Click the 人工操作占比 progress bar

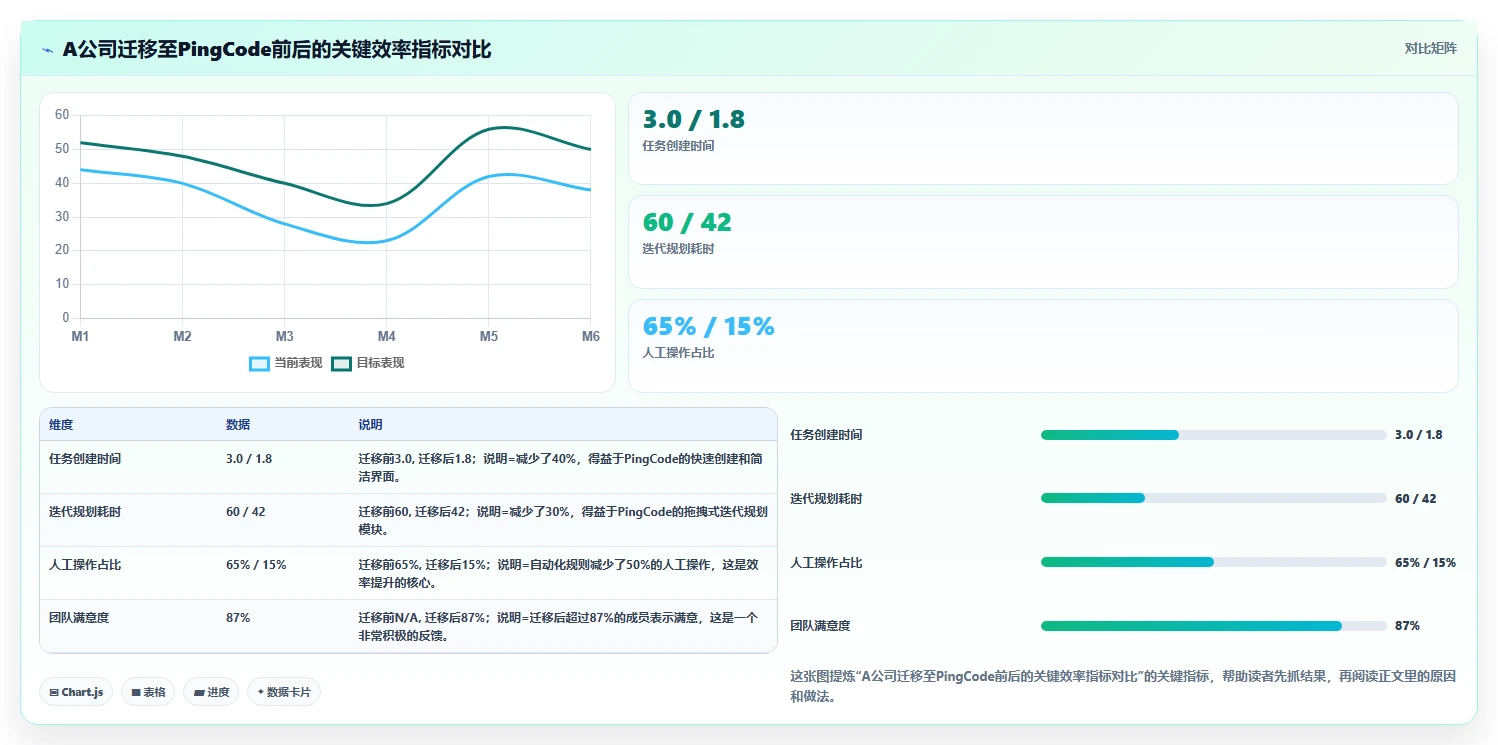pyautogui.click(x=1213, y=562)
